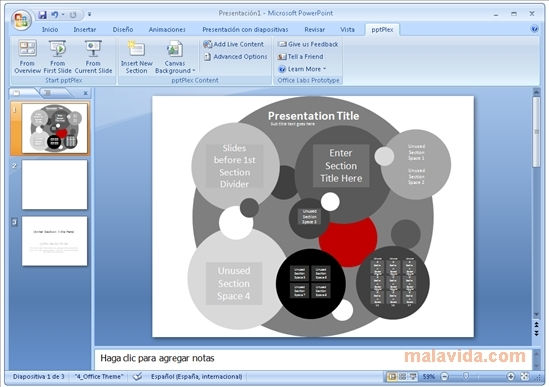This screenshot has height=387, width=549.
Task: Open the Canvas Background dropdown
Action: coord(175,57)
